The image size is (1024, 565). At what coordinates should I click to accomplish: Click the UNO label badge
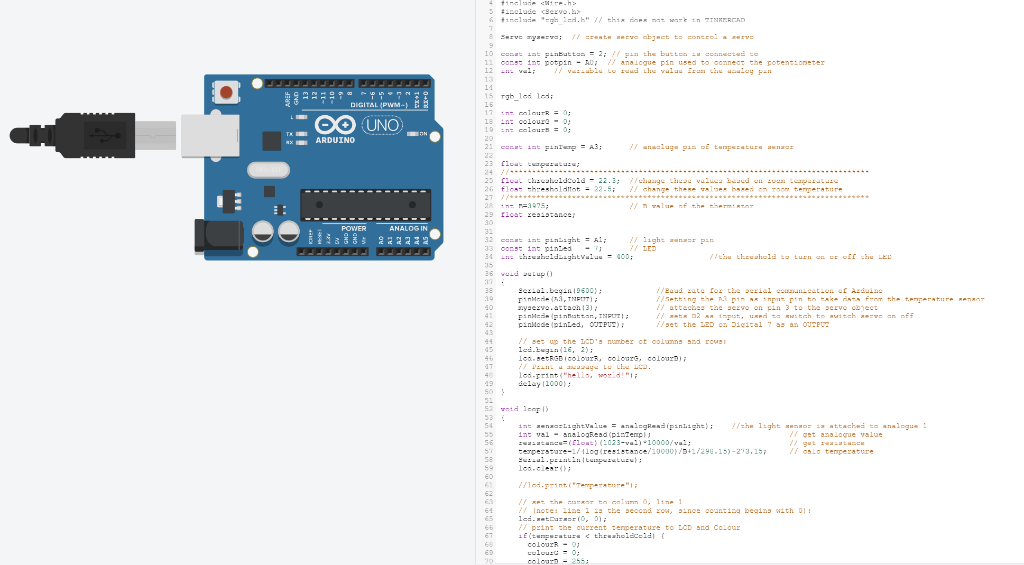[382, 125]
